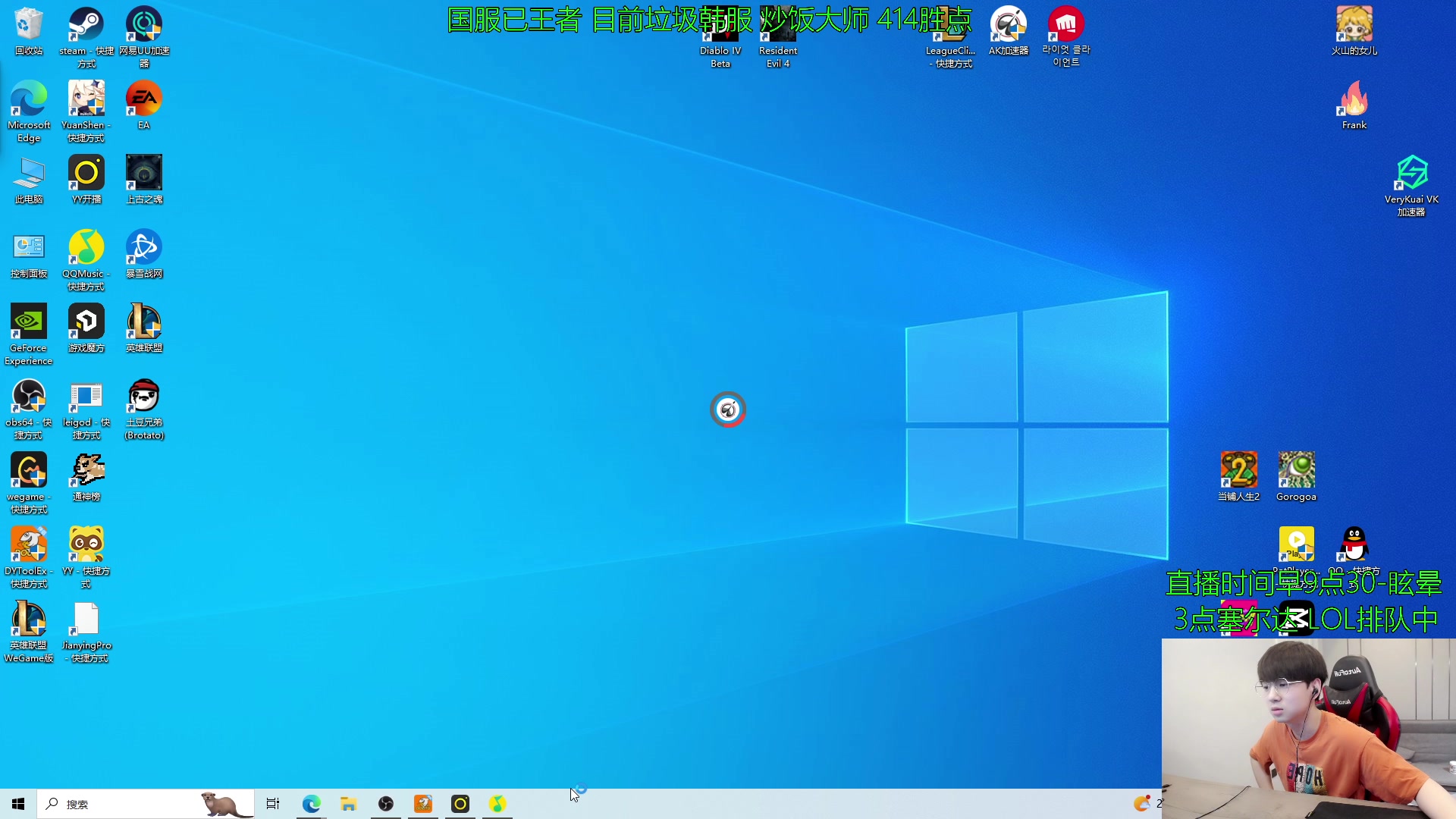Open the 英雄联盟 icon next to 游戏魔方
1456x819 pixels.
tap(144, 328)
